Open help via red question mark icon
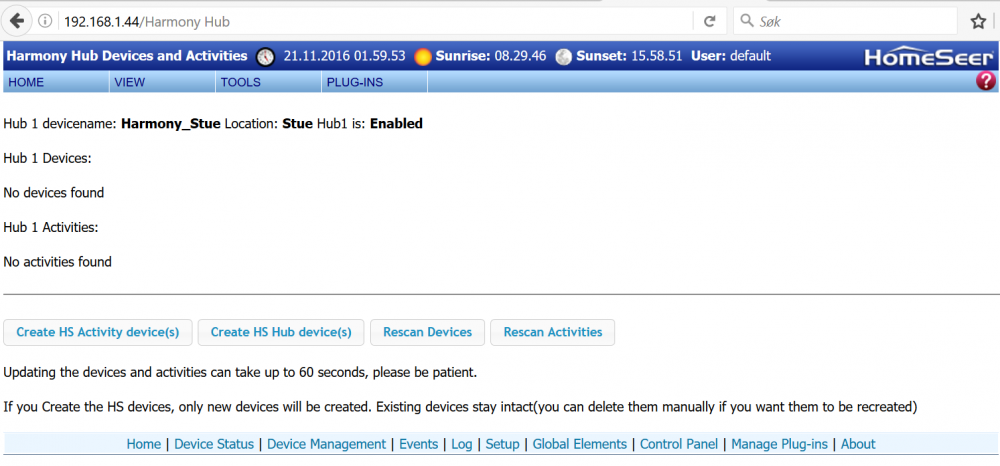Viewport: 1000px width, 466px height. click(986, 81)
